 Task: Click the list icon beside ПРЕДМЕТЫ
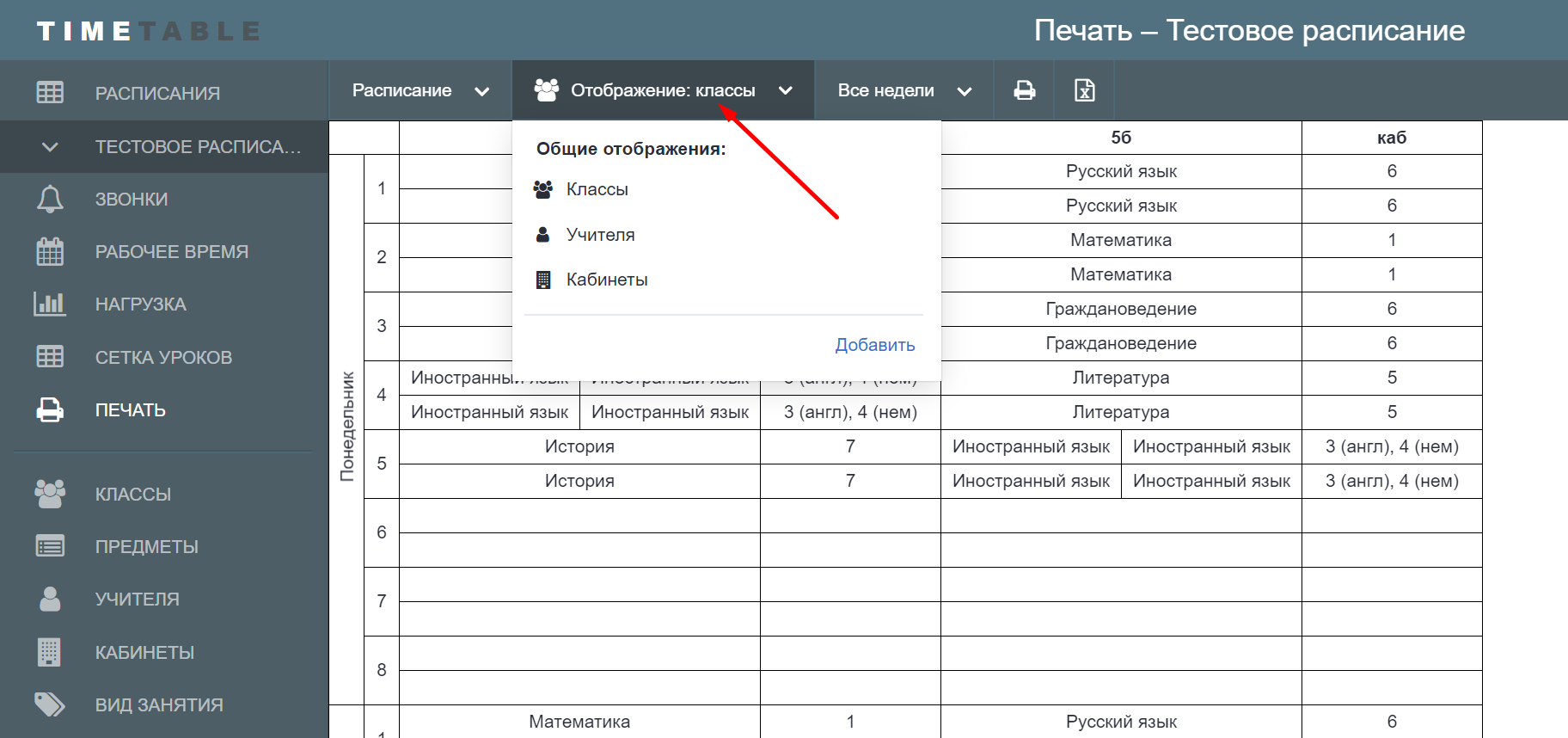point(50,546)
